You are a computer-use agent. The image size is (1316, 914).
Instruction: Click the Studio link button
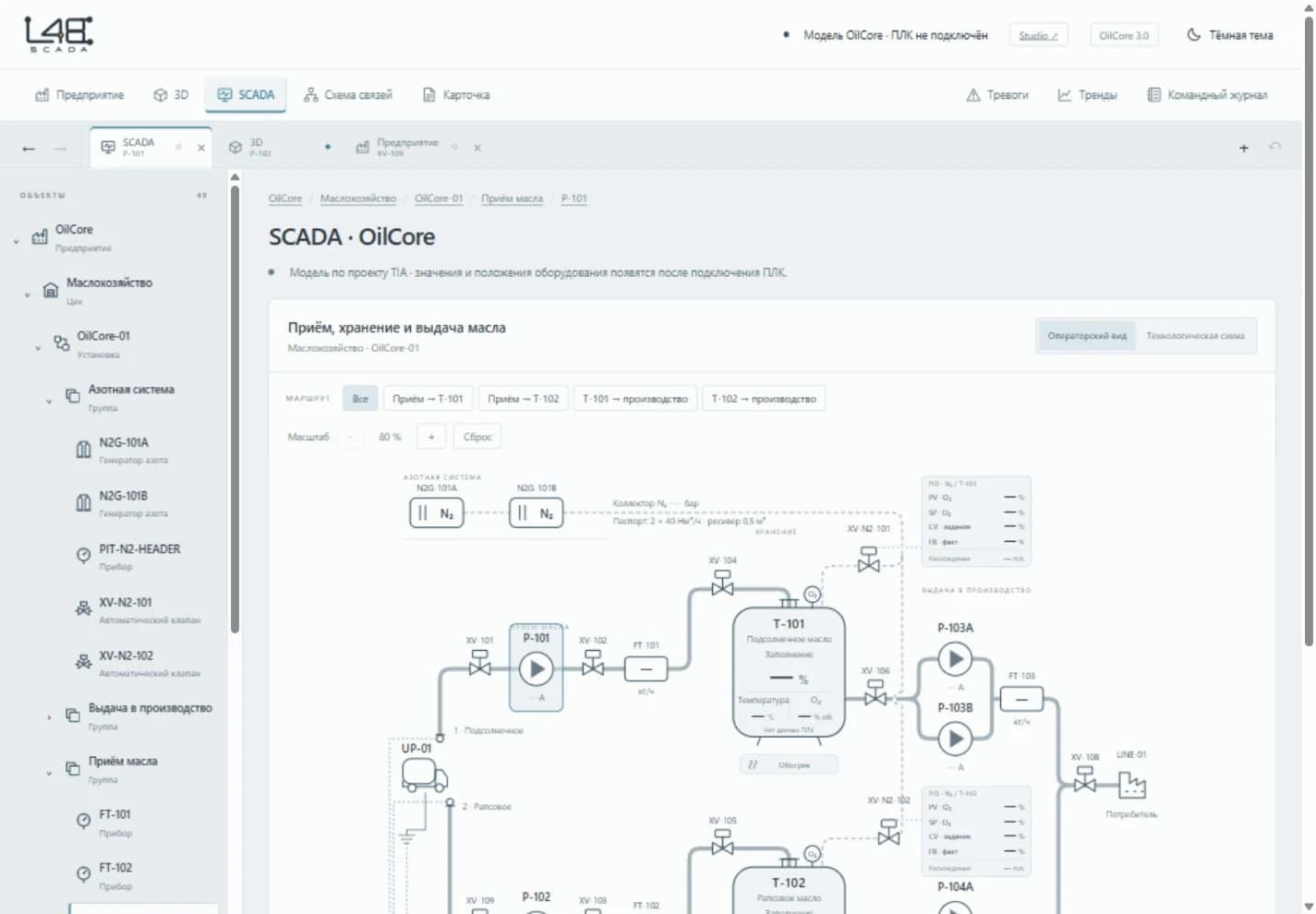coord(1038,36)
